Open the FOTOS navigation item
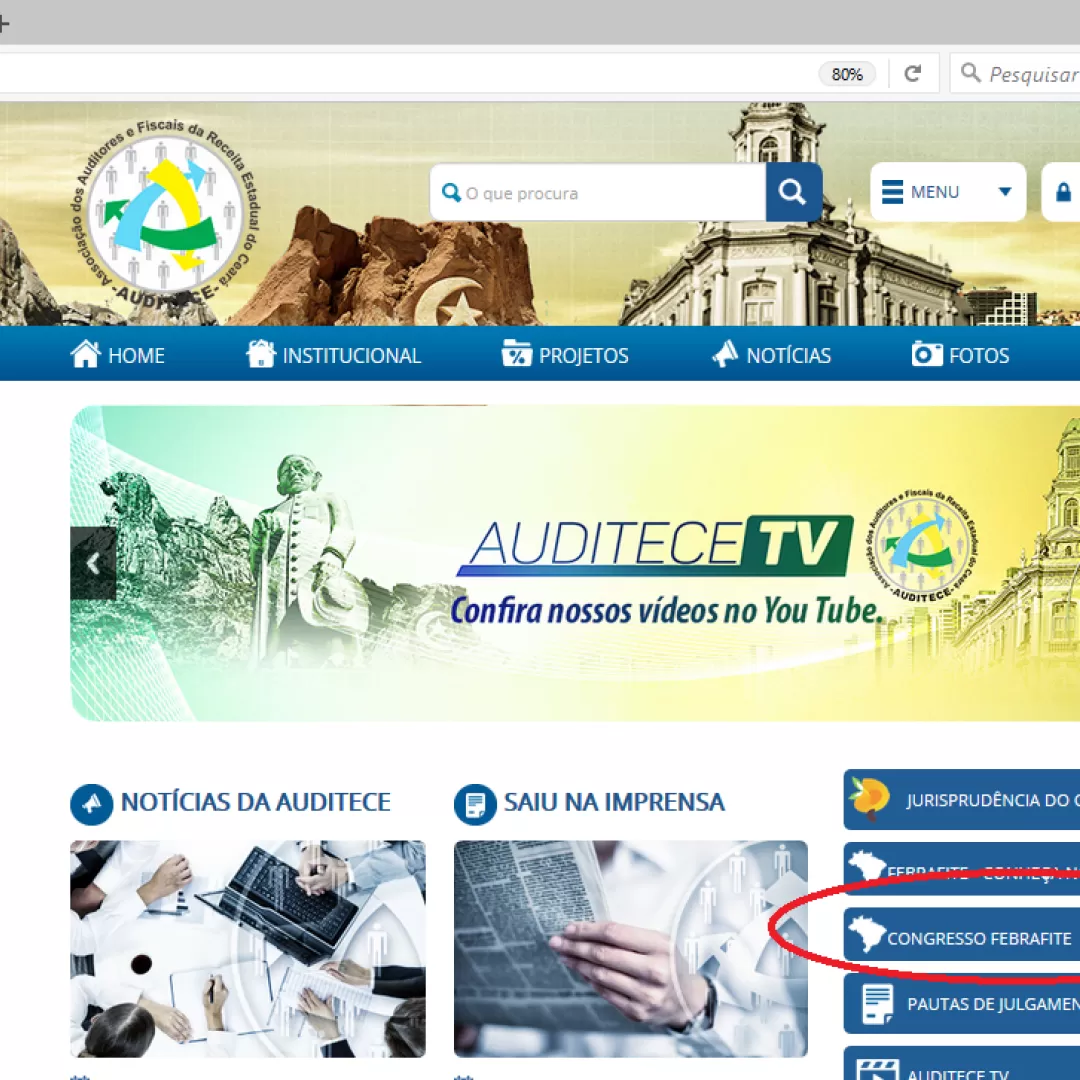Screen dimensions: 1080x1080 click(960, 355)
